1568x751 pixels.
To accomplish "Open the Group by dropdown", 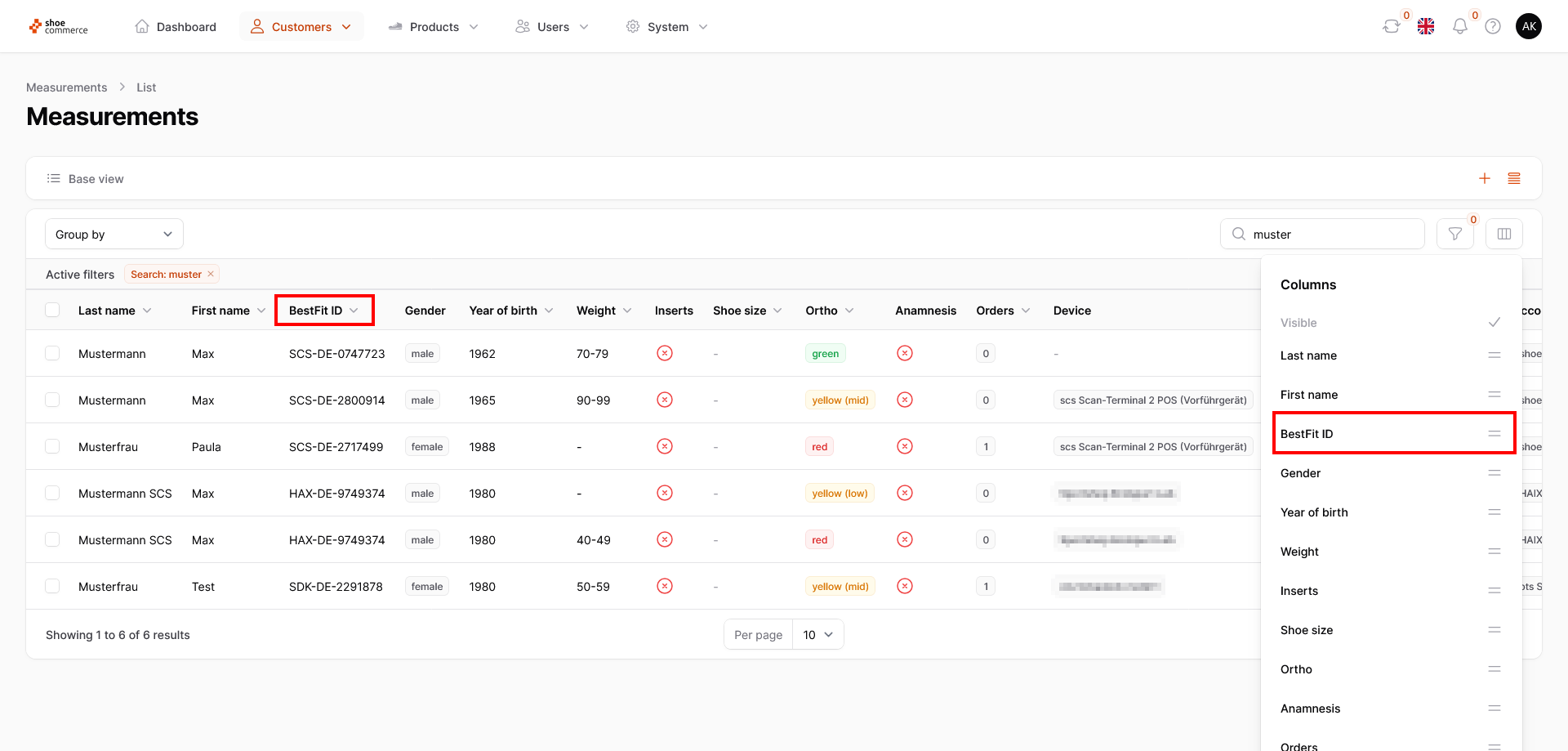I will [114, 235].
